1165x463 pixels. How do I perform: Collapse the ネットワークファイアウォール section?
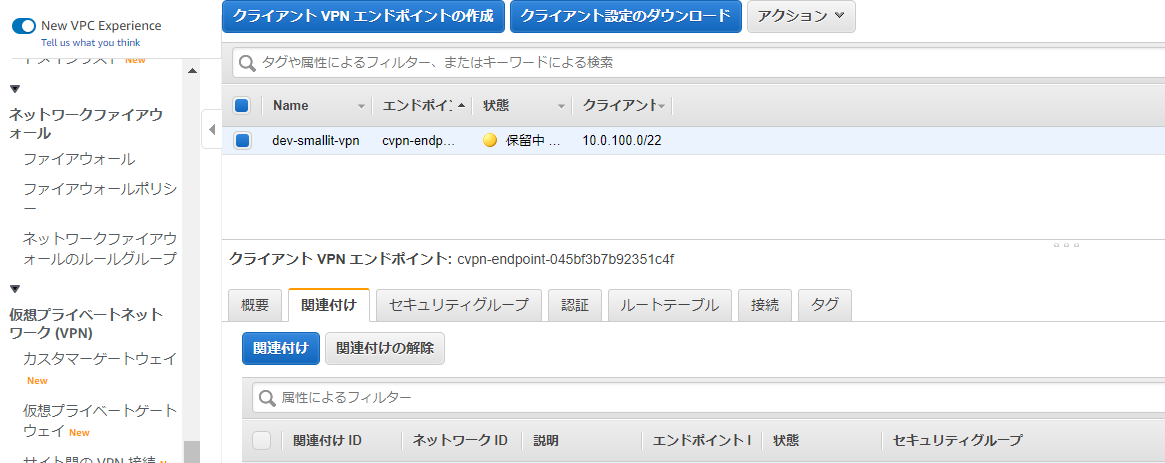pyautogui.click(x=15, y=89)
